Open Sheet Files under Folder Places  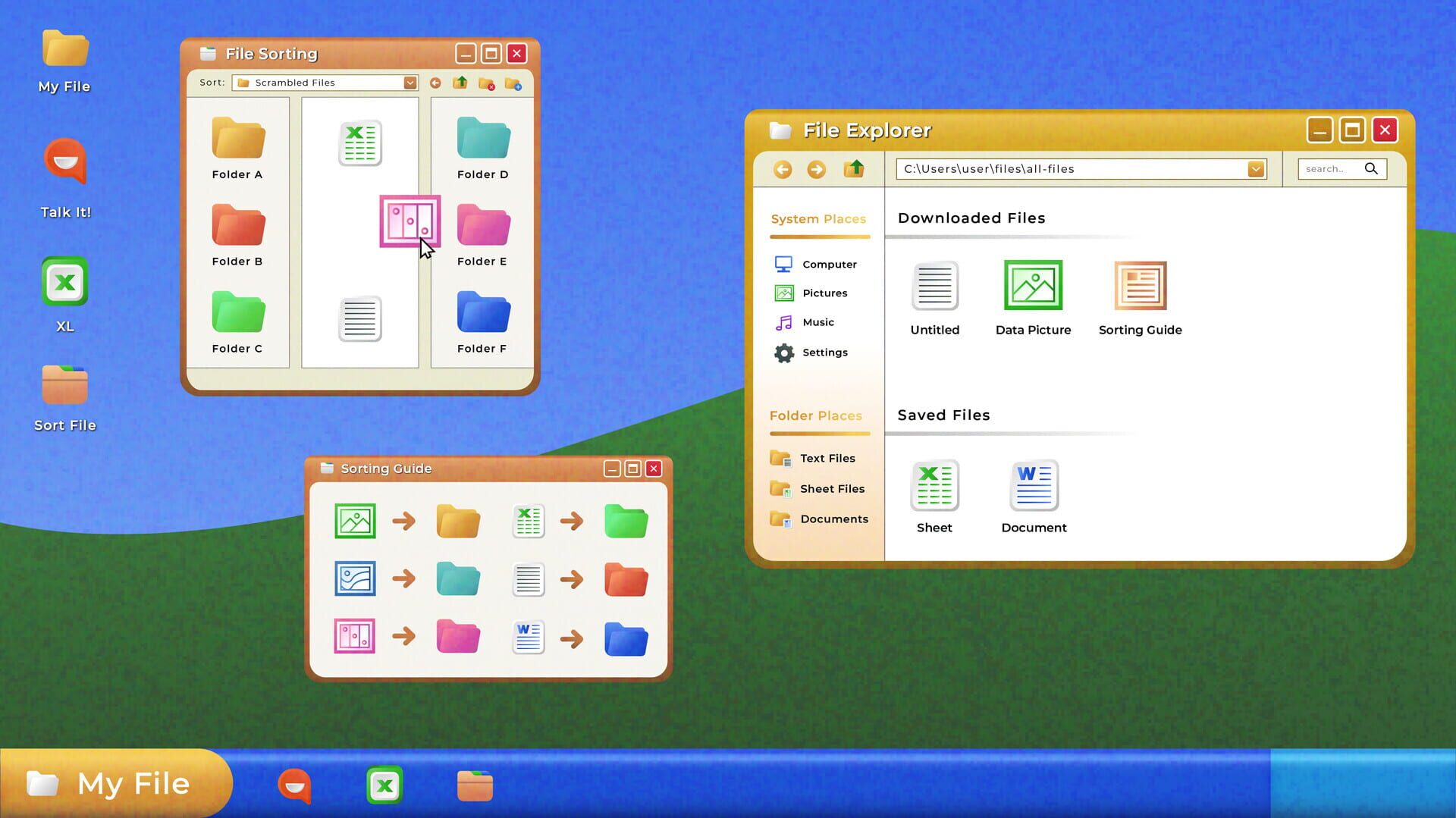pos(833,488)
